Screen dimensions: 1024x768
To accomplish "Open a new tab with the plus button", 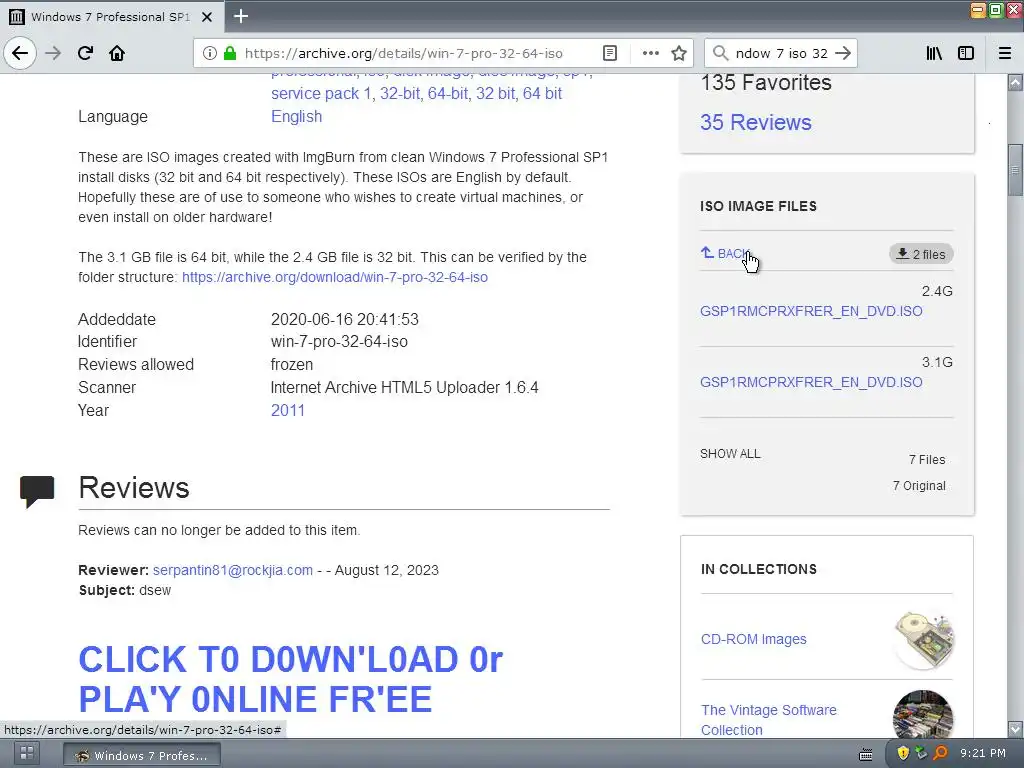I will pyautogui.click(x=241, y=16).
